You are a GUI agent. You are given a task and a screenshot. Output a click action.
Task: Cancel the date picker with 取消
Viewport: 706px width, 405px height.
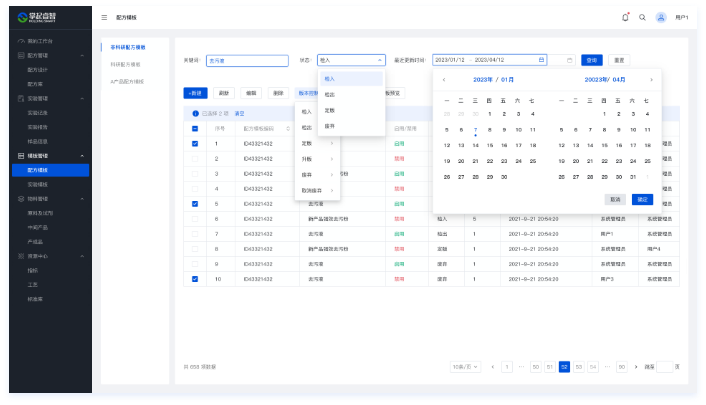[615, 199]
